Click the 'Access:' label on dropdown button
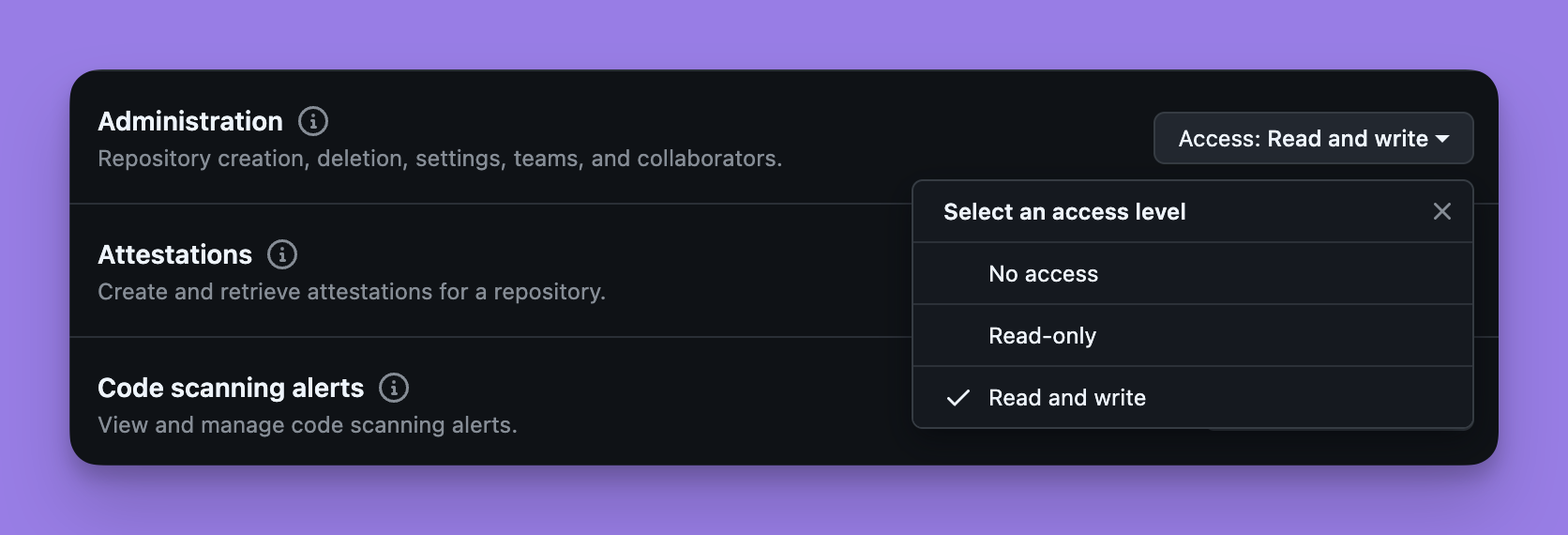The image size is (1568, 535). pos(1219,139)
